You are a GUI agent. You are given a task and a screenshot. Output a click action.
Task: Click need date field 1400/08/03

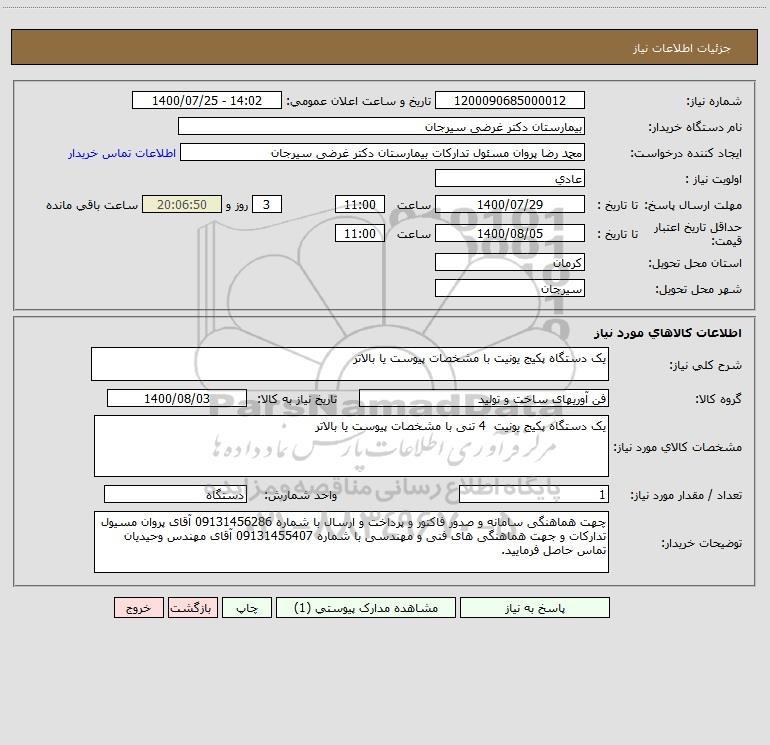tap(177, 398)
